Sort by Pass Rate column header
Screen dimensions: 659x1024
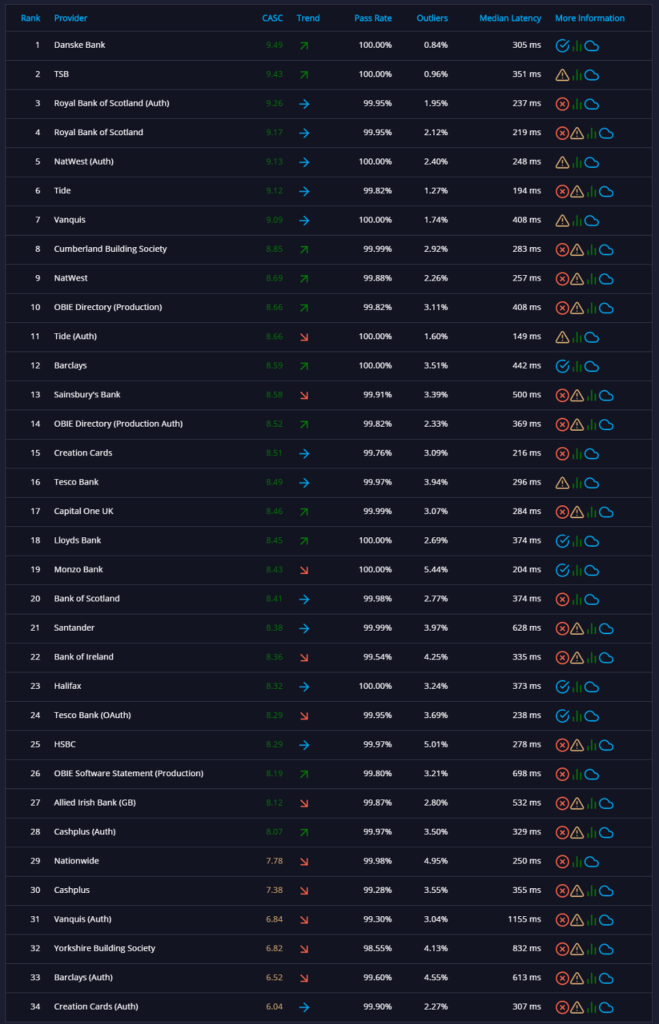373,18
